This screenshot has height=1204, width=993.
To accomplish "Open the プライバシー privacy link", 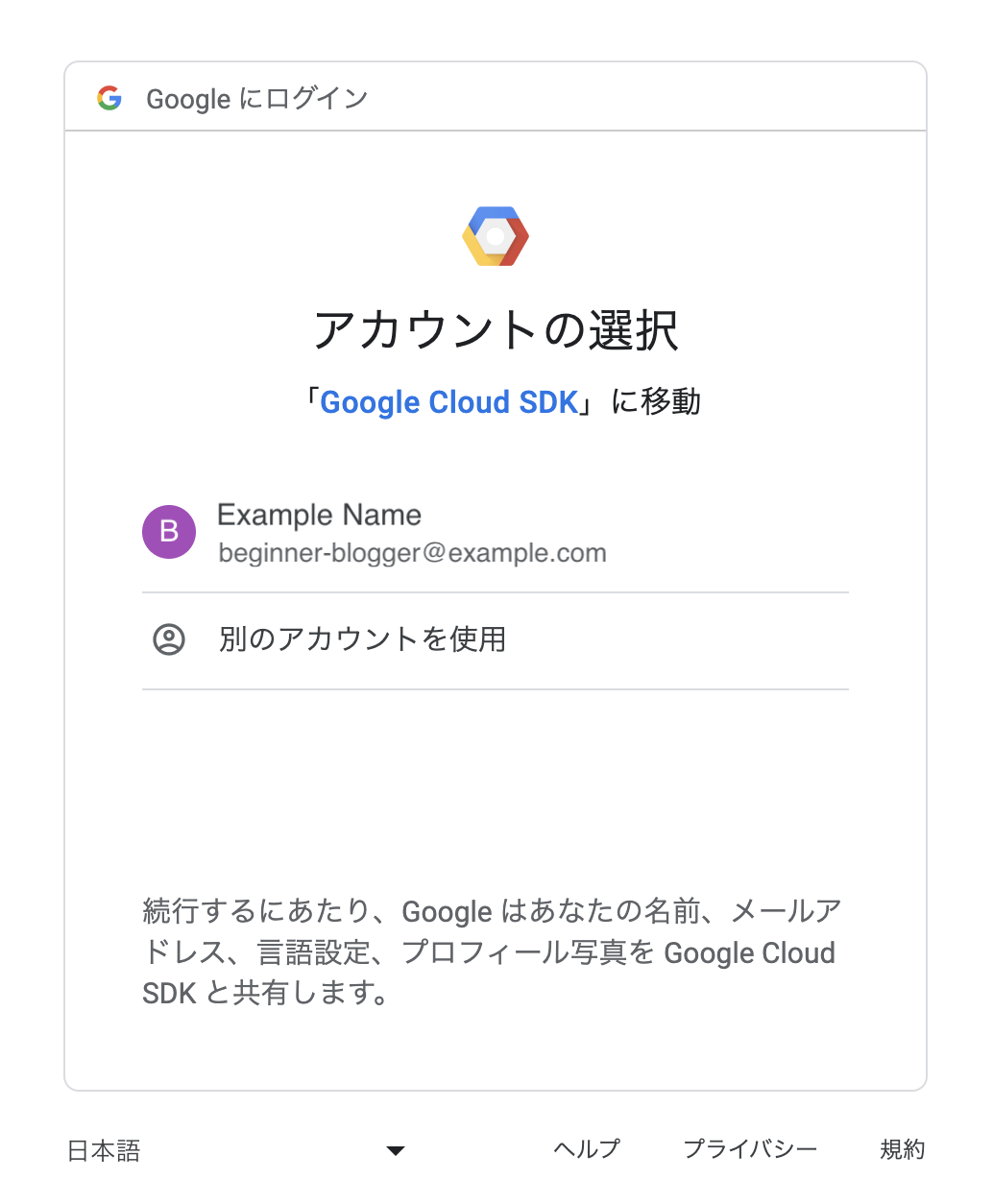I will click(749, 1149).
